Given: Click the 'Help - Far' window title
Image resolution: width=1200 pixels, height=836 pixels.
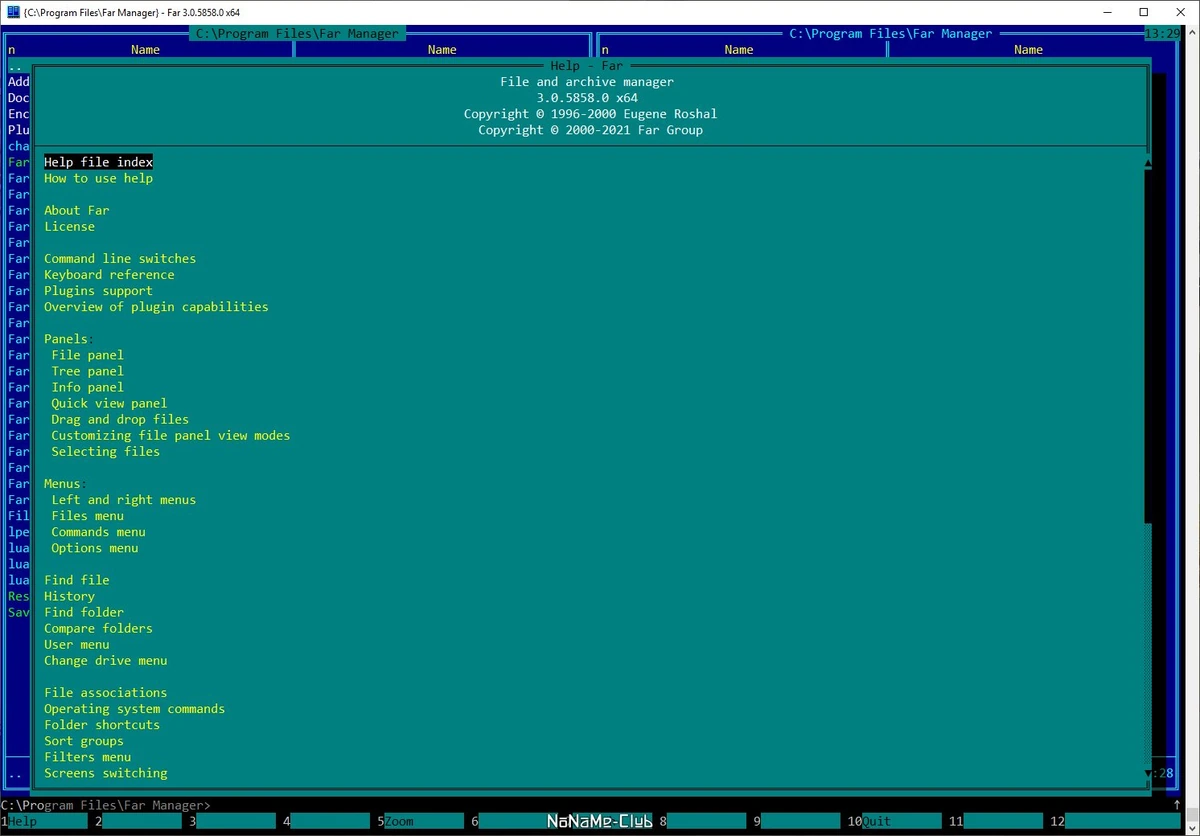Looking at the screenshot, I should coord(586,66).
